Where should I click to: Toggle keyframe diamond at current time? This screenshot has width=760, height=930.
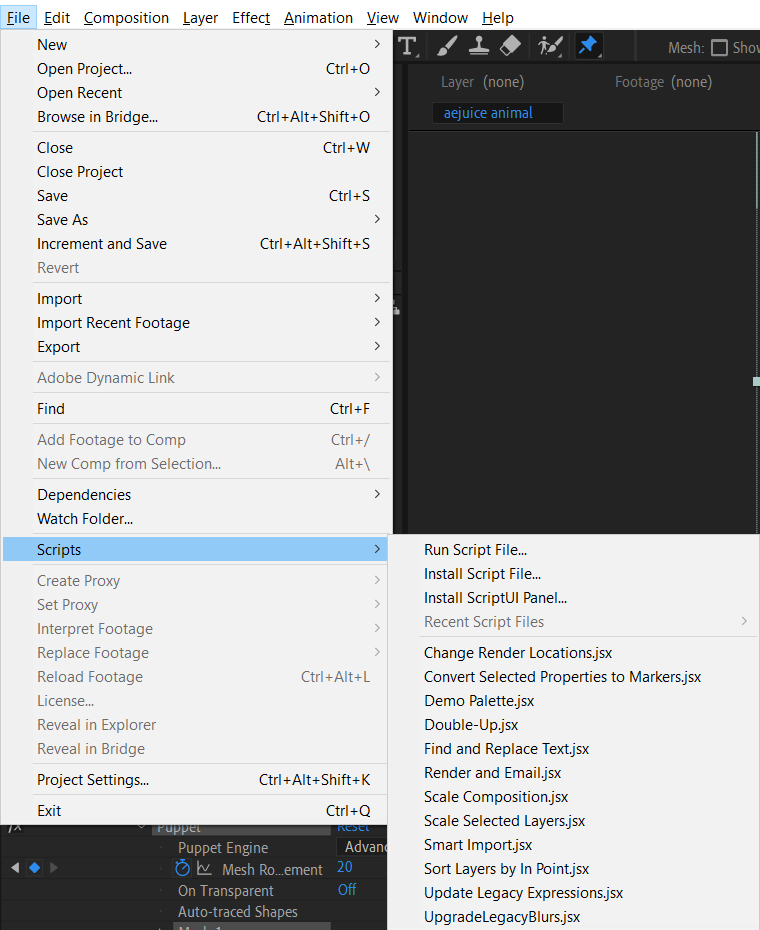35,868
